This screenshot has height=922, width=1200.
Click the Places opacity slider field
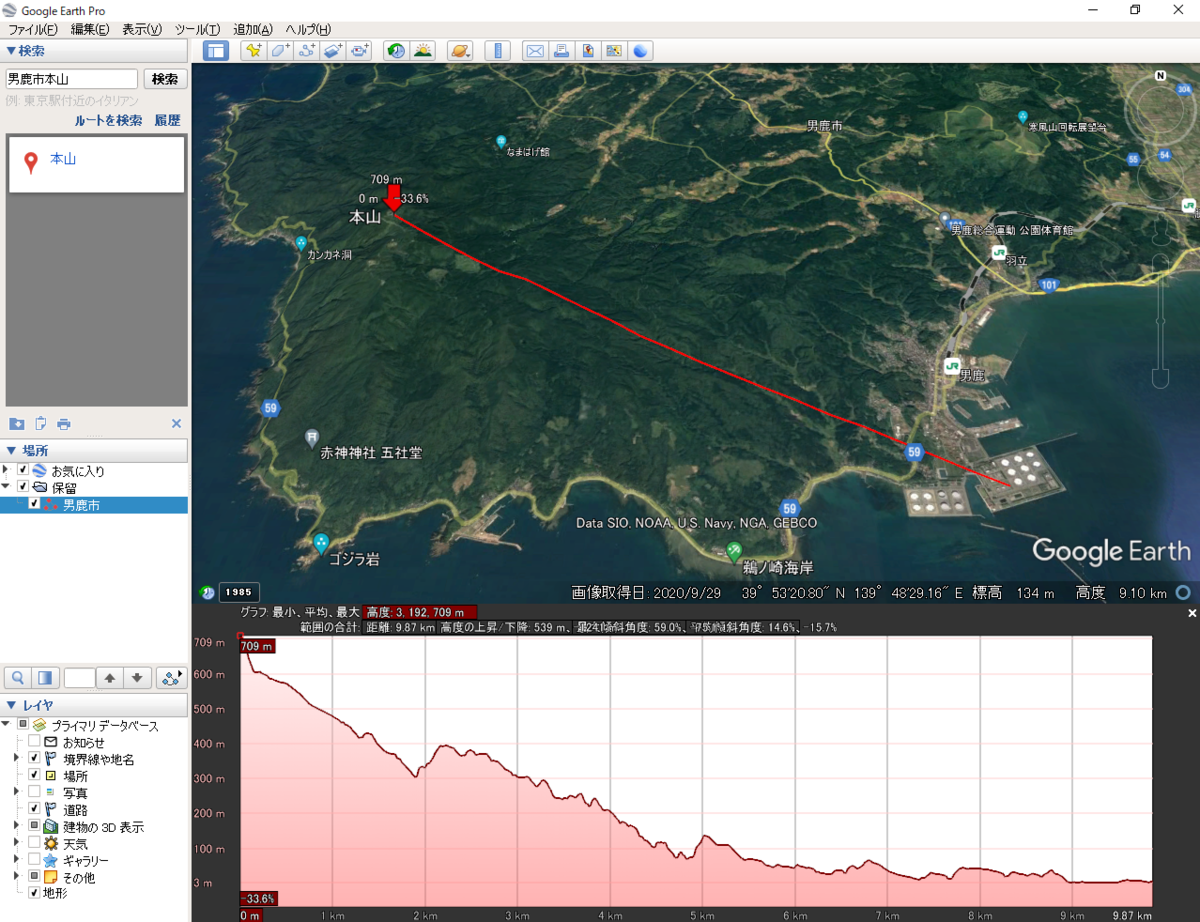pyautogui.click(x=79, y=678)
